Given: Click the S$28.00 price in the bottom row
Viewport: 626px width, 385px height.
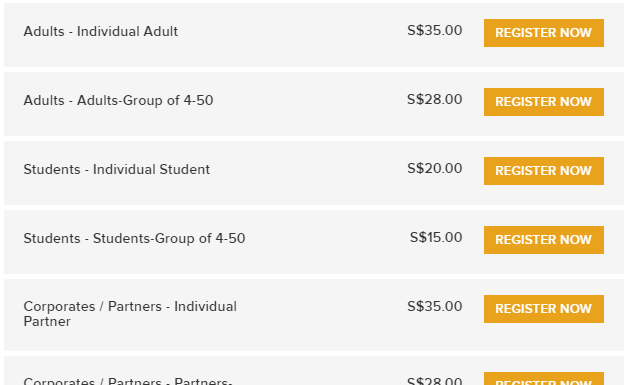Looking at the screenshot, I should 435,381.
